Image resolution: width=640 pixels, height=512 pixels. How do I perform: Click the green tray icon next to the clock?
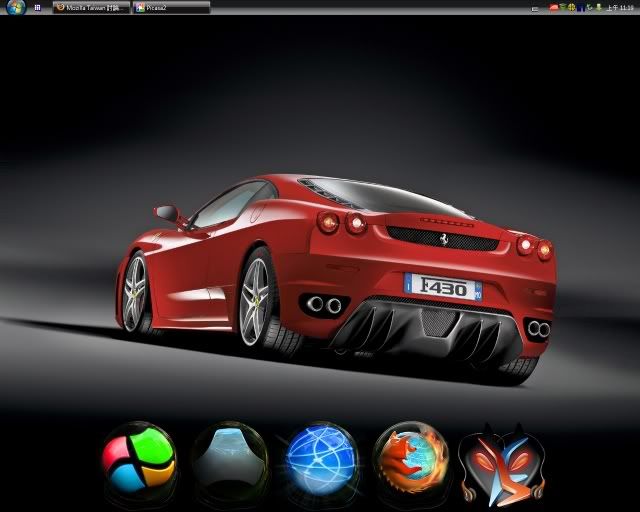(600, 7)
